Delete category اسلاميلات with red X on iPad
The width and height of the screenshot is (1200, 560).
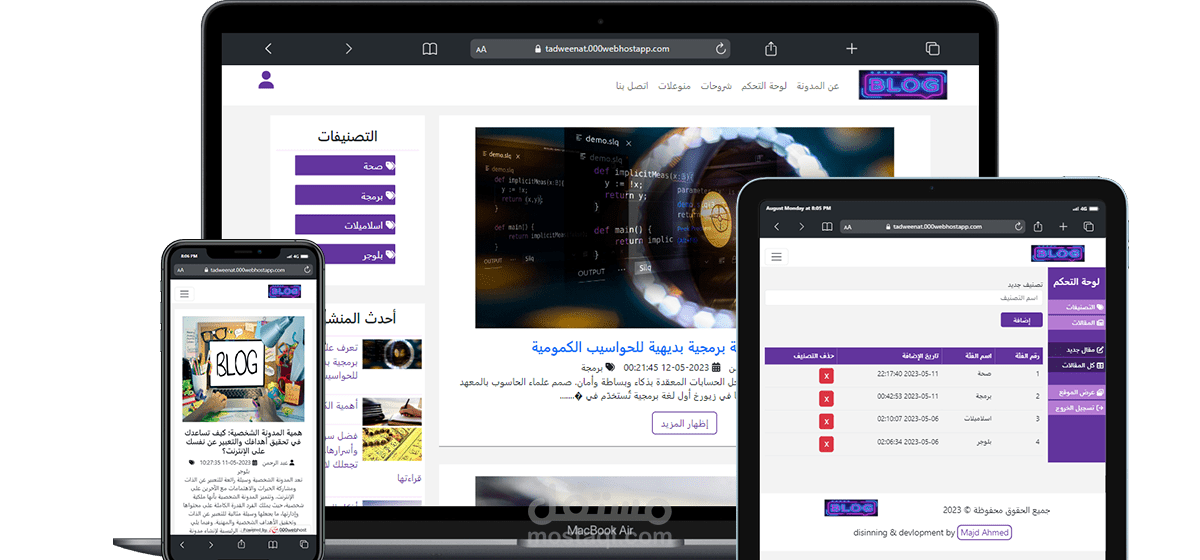[826, 420]
